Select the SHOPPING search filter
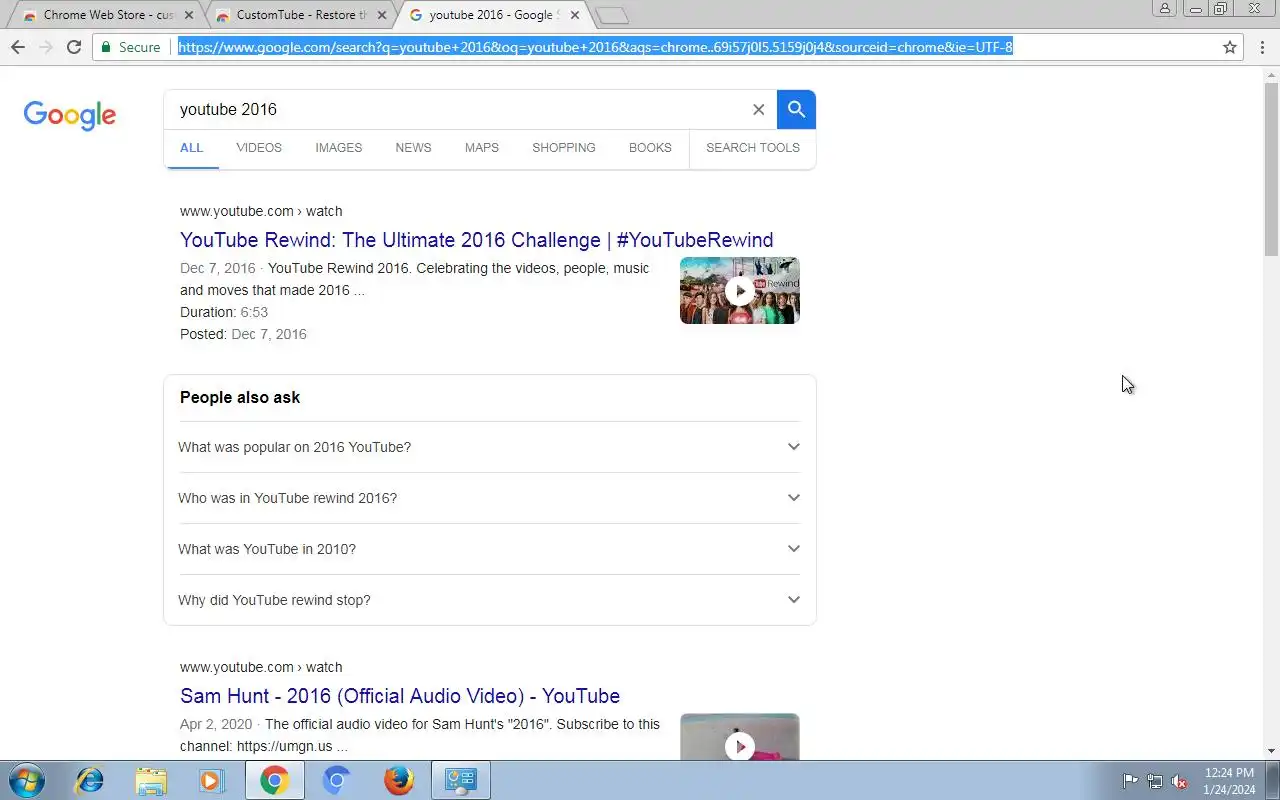 pos(564,148)
